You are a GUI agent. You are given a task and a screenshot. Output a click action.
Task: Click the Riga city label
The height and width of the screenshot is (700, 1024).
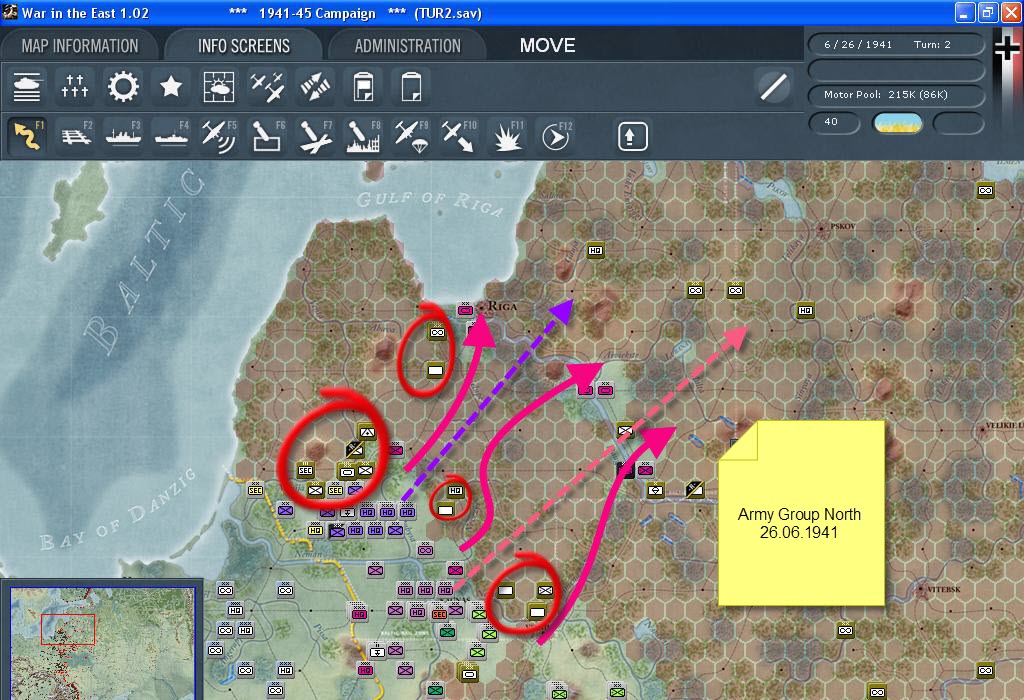tap(502, 306)
